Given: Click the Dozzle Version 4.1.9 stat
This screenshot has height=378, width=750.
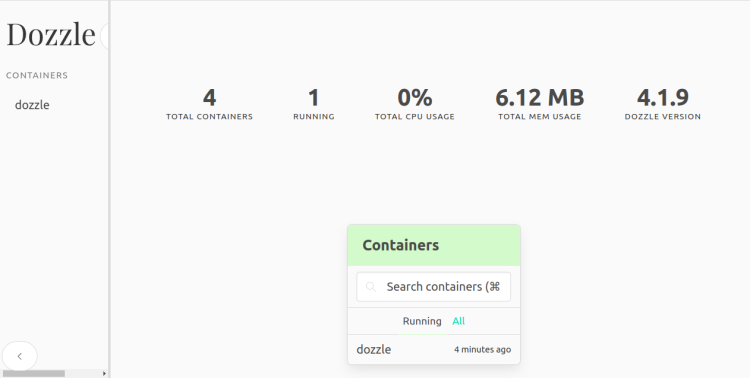Looking at the screenshot, I should [x=662, y=104].
